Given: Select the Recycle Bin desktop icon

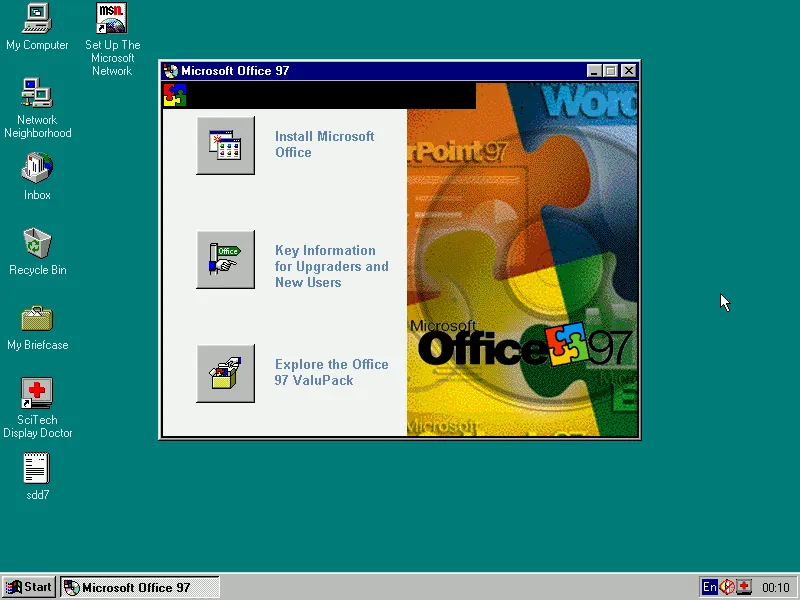Looking at the screenshot, I should click(x=37, y=252).
